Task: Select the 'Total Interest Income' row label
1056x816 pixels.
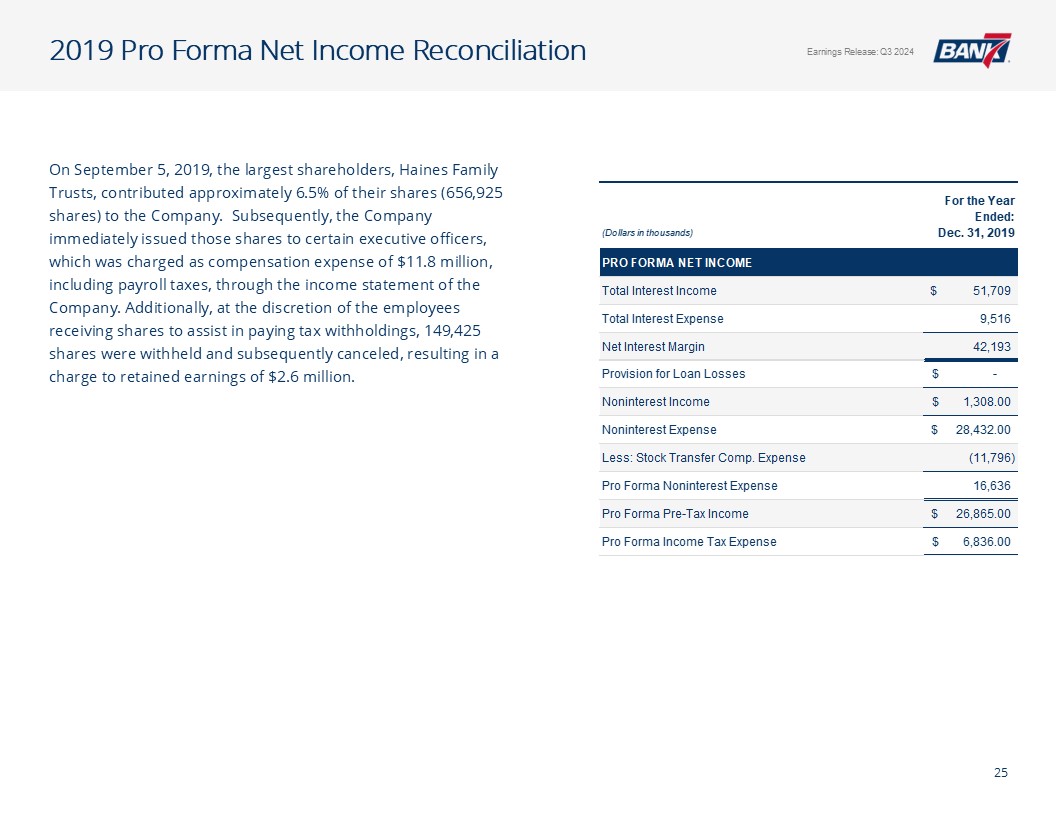Action: [658, 291]
